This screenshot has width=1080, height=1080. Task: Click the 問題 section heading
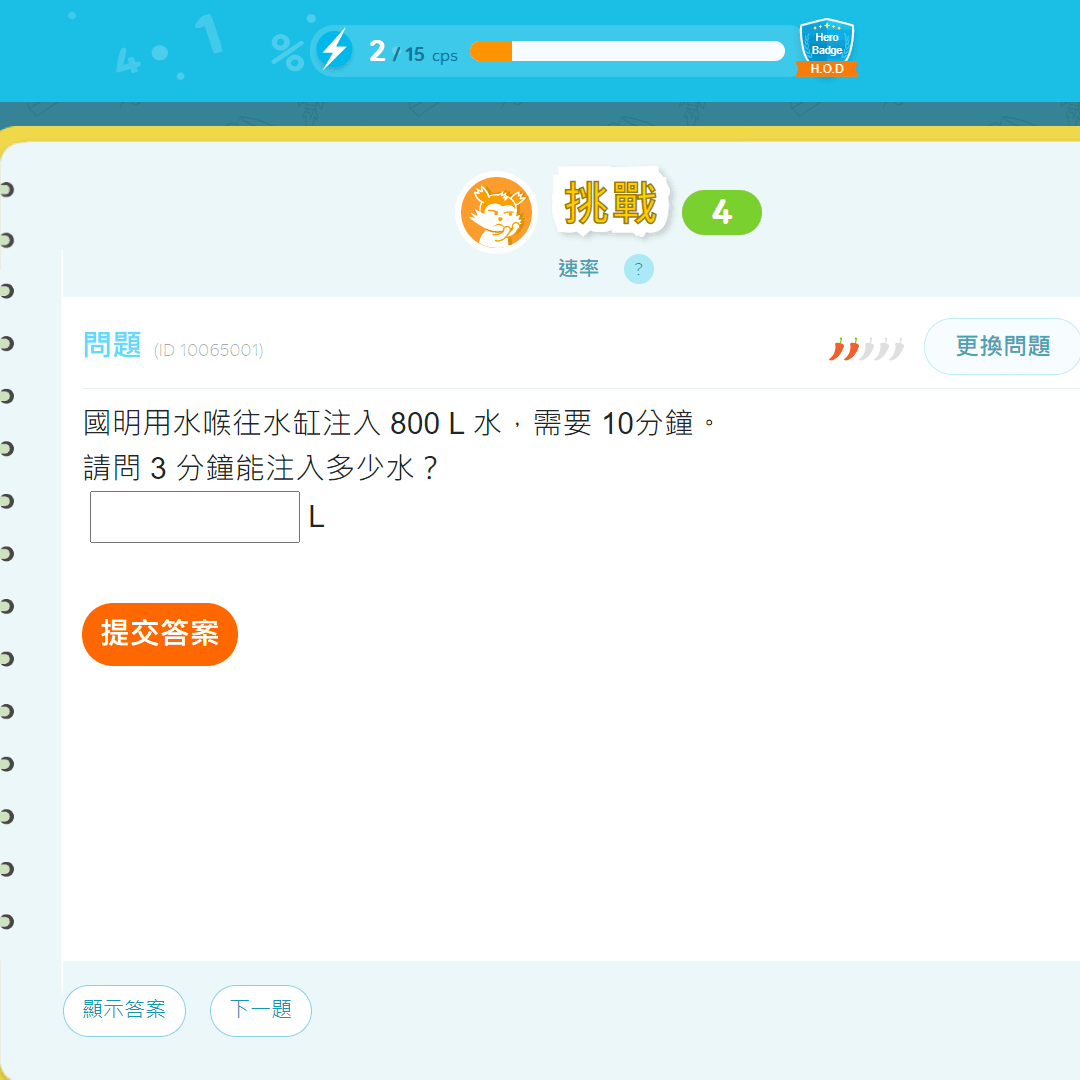[x=112, y=346]
